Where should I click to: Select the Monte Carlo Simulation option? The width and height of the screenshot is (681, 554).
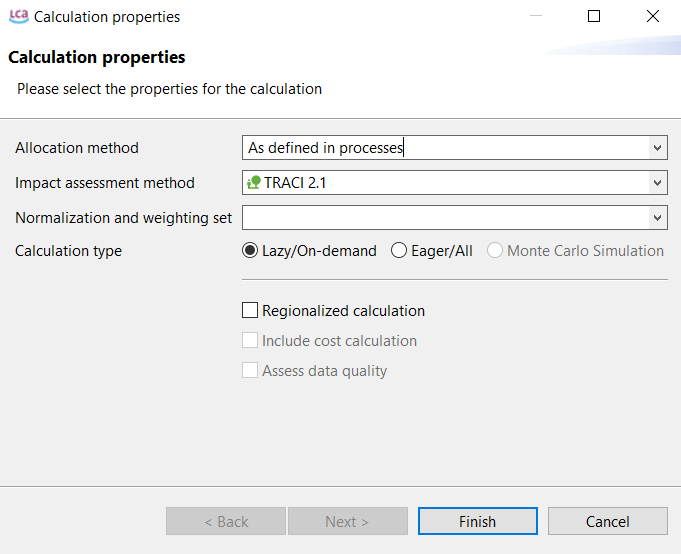coord(495,251)
